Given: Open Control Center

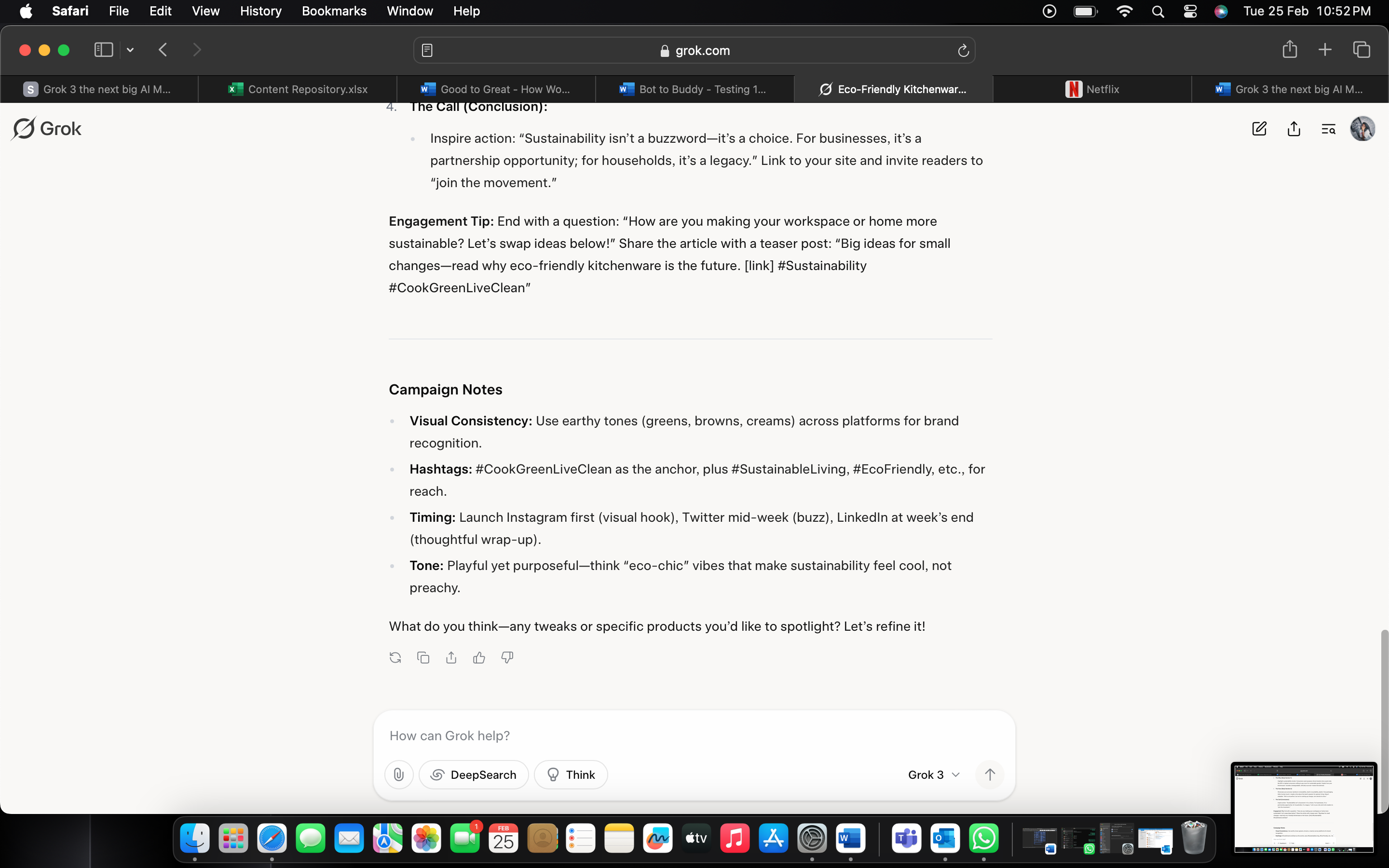Looking at the screenshot, I should point(1190,11).
